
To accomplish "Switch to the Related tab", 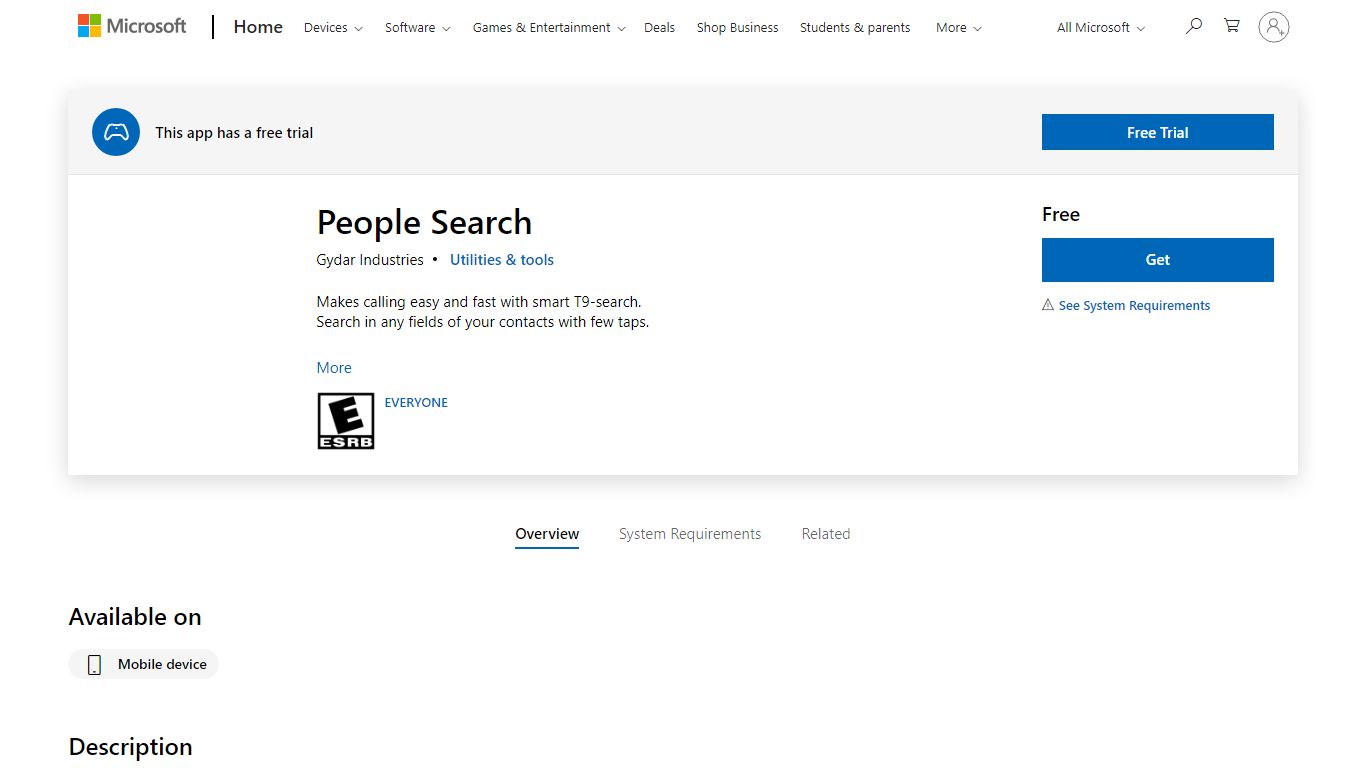I will [826, 534].
